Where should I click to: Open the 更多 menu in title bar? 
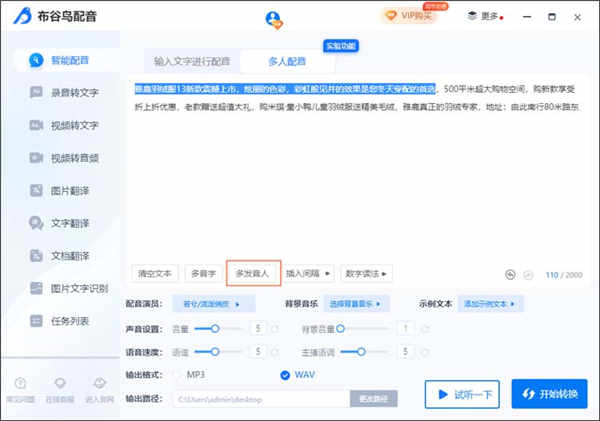(x=485, y=16)
